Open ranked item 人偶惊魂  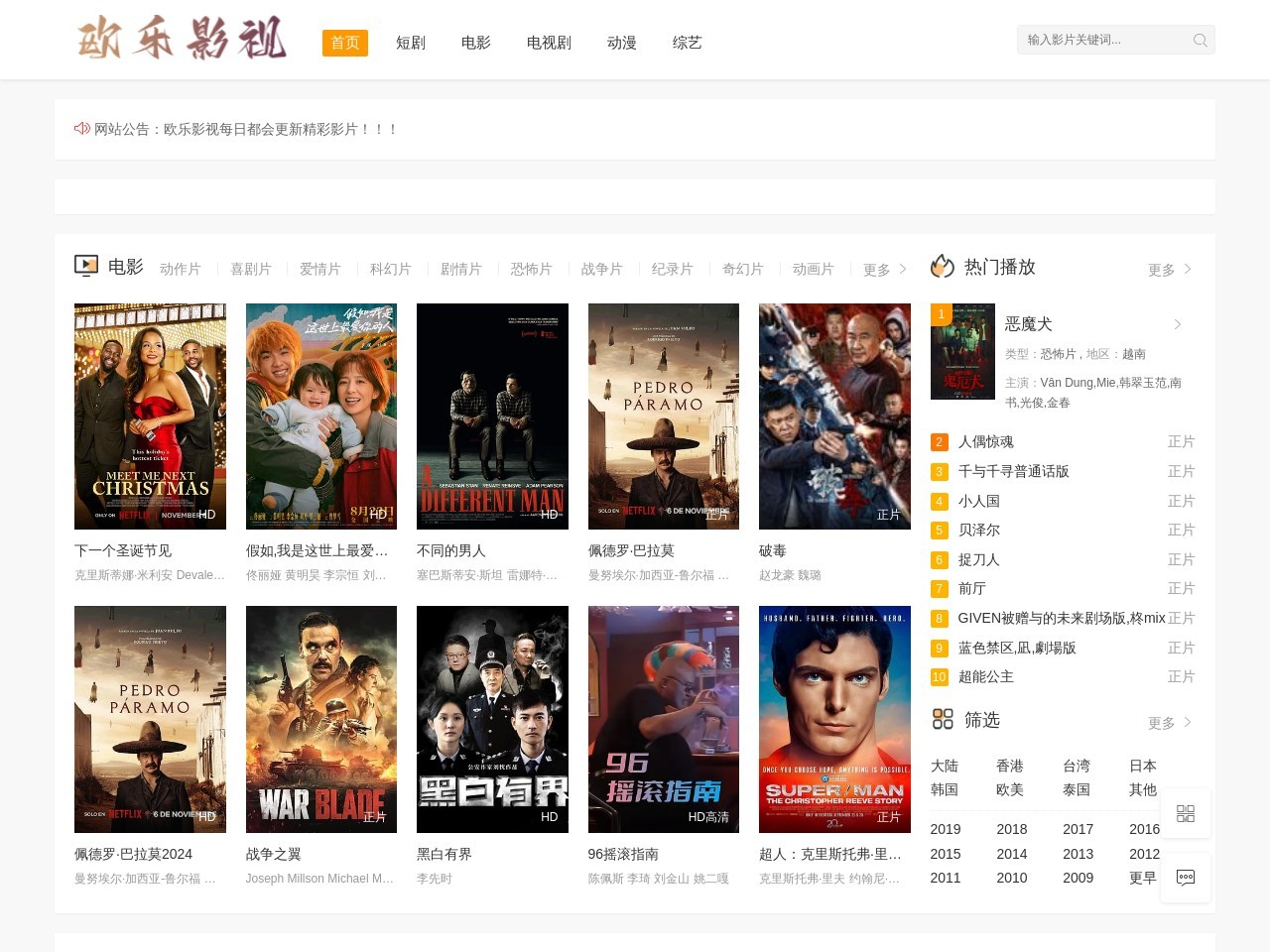(986, 441)
